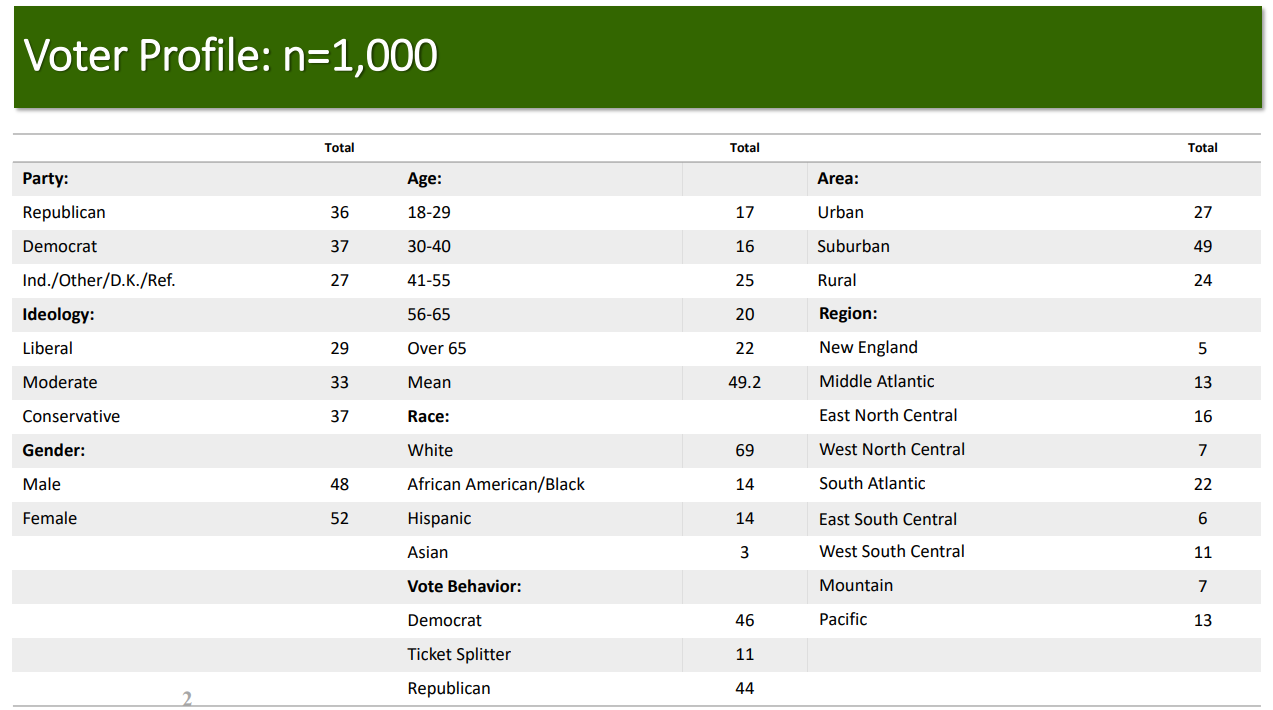Click the 'Age:' section heading
Viewport: 1273px width, 710px height.
tap(424, 179)
